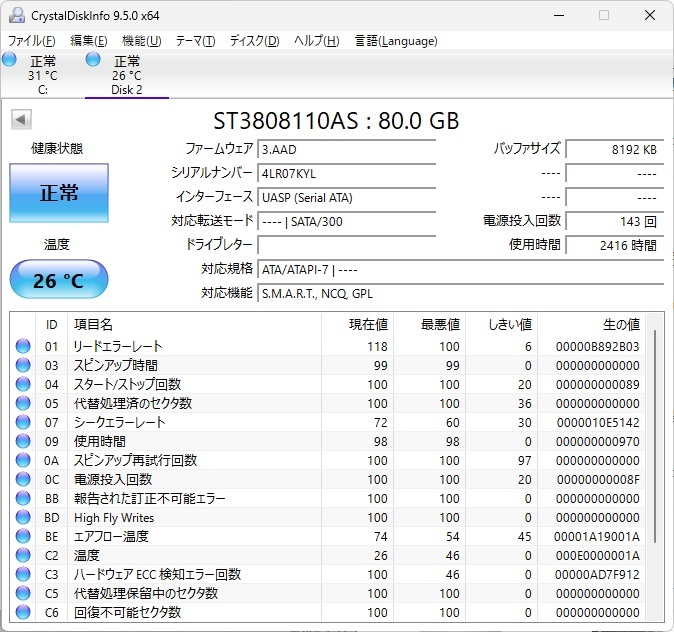Click status orb for attribute 0A スピンアップ再試行回数
Image resolution: width=674 pixels, height=632 pixels.
pos(23,460)
